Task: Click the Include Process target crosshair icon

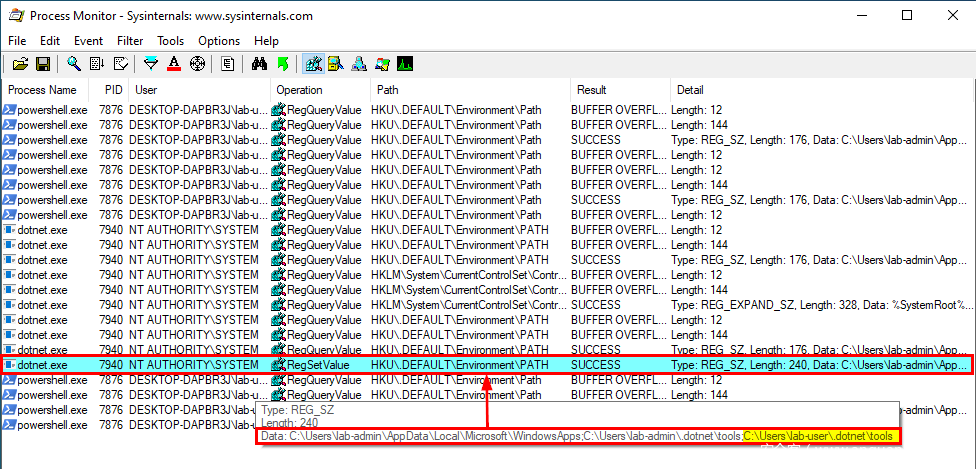Action: coord(197,64)
